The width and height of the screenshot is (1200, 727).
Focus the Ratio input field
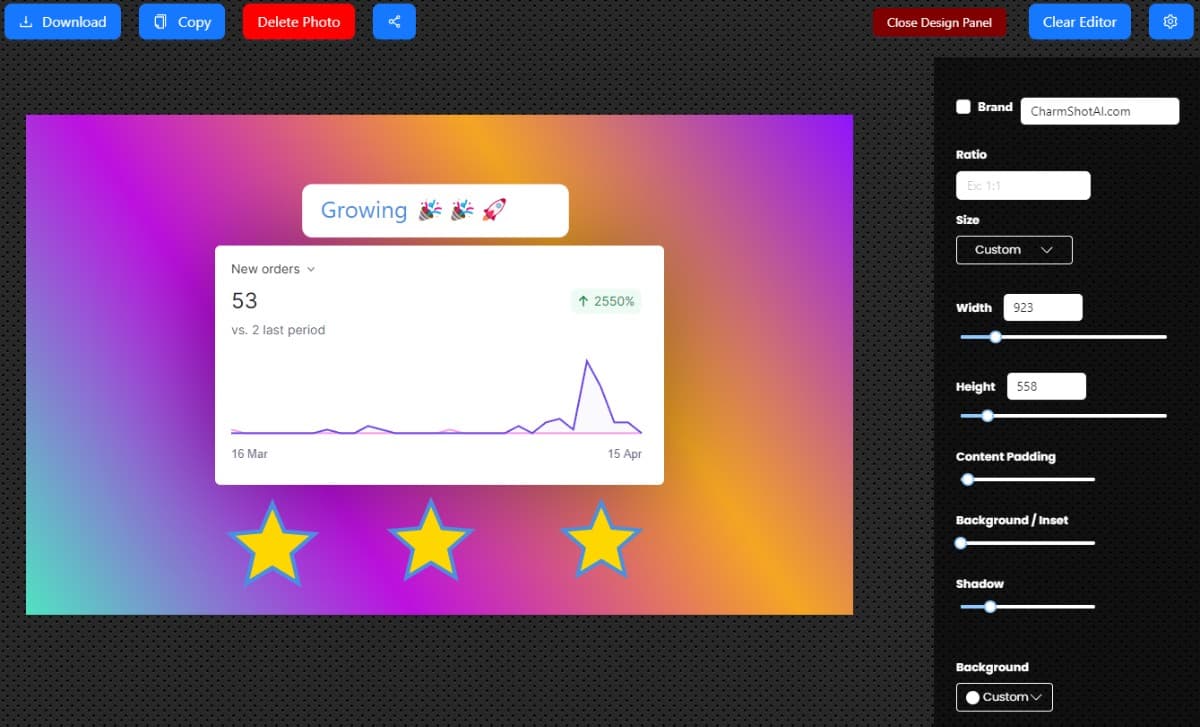1023,186
